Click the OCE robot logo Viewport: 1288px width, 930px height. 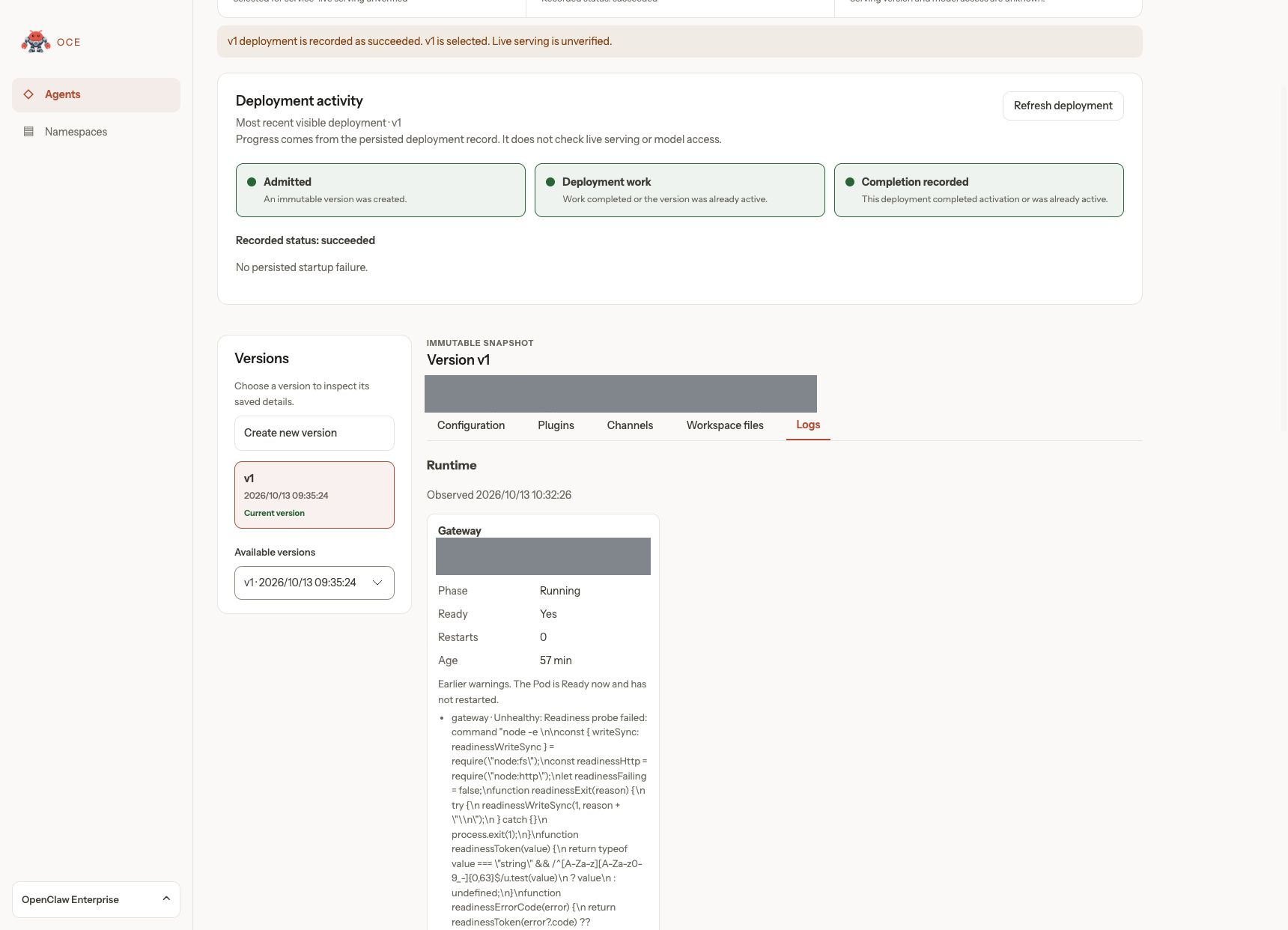tap(35, 42)
